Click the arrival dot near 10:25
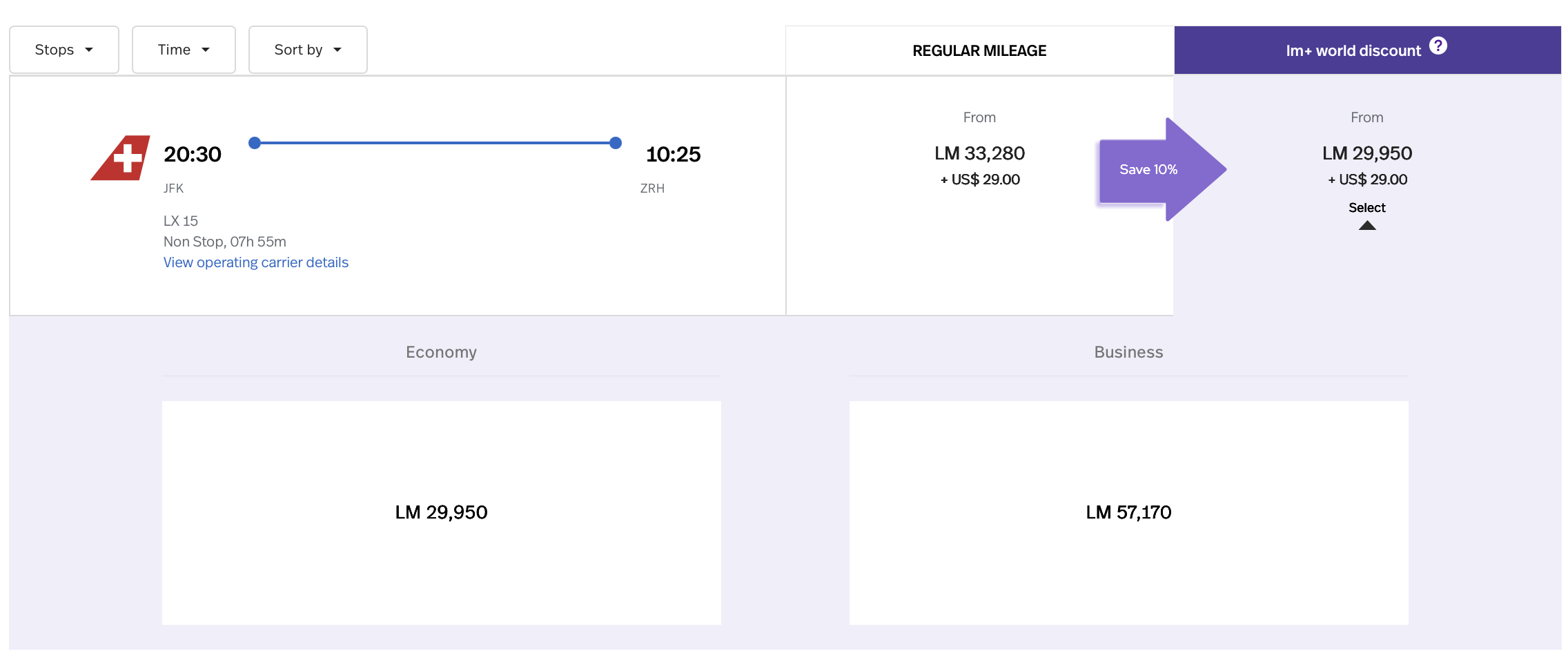The width and height of the screenshot is (1568, 667). tap(615, 142)
